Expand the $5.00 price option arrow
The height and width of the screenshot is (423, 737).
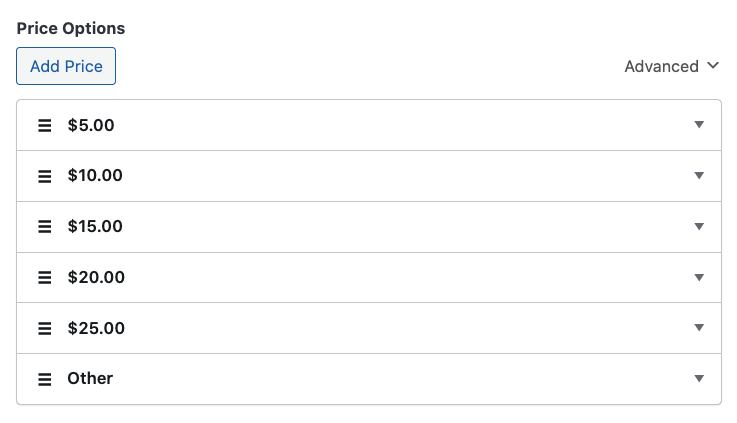point(699,125)
